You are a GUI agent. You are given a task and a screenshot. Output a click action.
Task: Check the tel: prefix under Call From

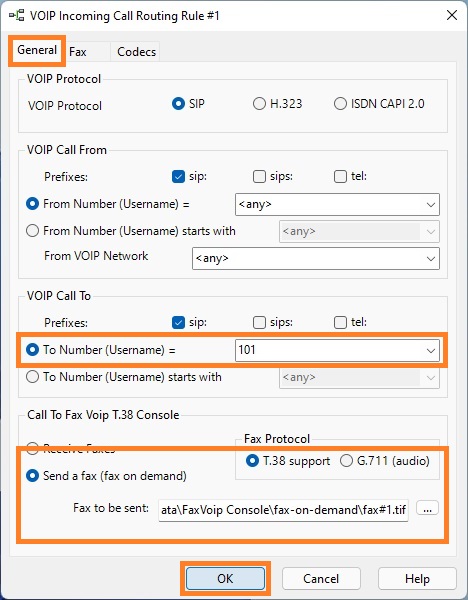coord(340,176)
